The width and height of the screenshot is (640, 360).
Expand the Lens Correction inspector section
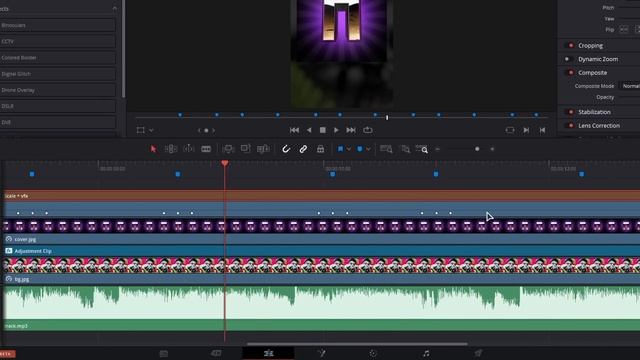tap(599, 126)
